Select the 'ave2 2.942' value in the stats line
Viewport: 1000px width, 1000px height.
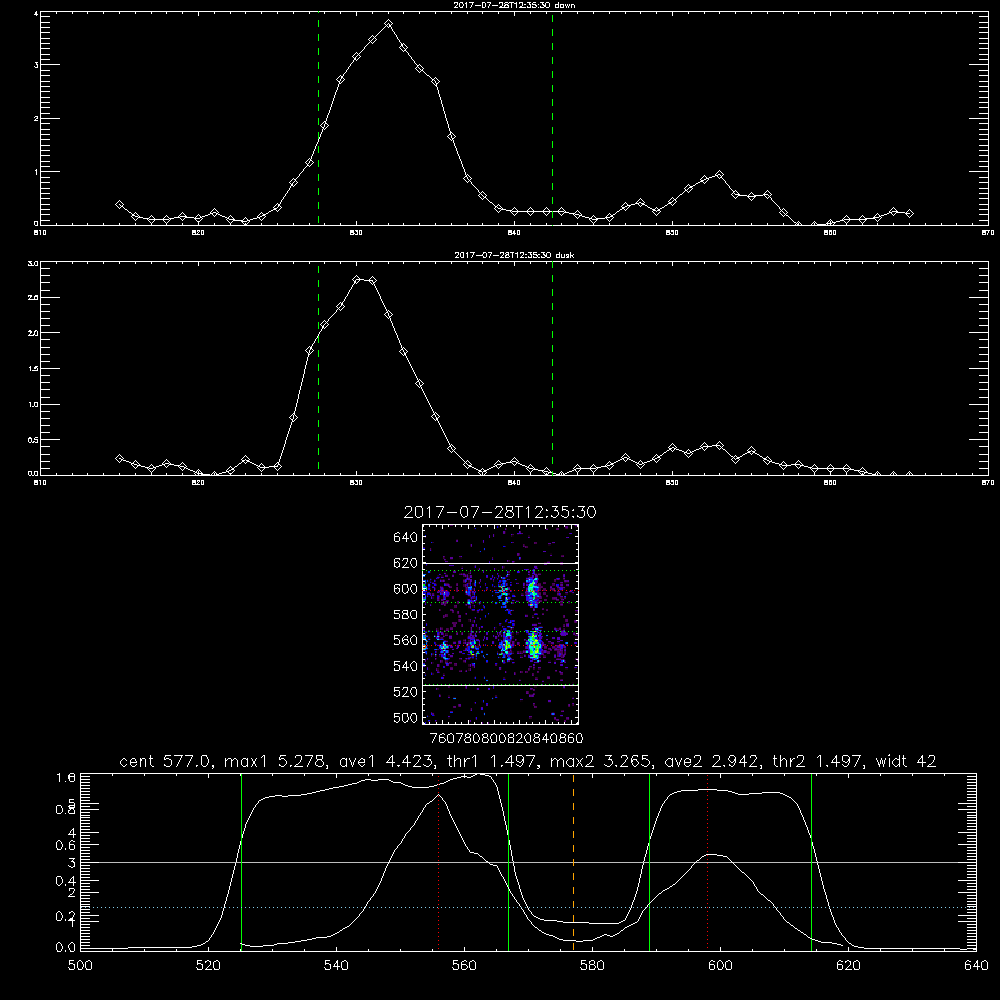[710, 761]
